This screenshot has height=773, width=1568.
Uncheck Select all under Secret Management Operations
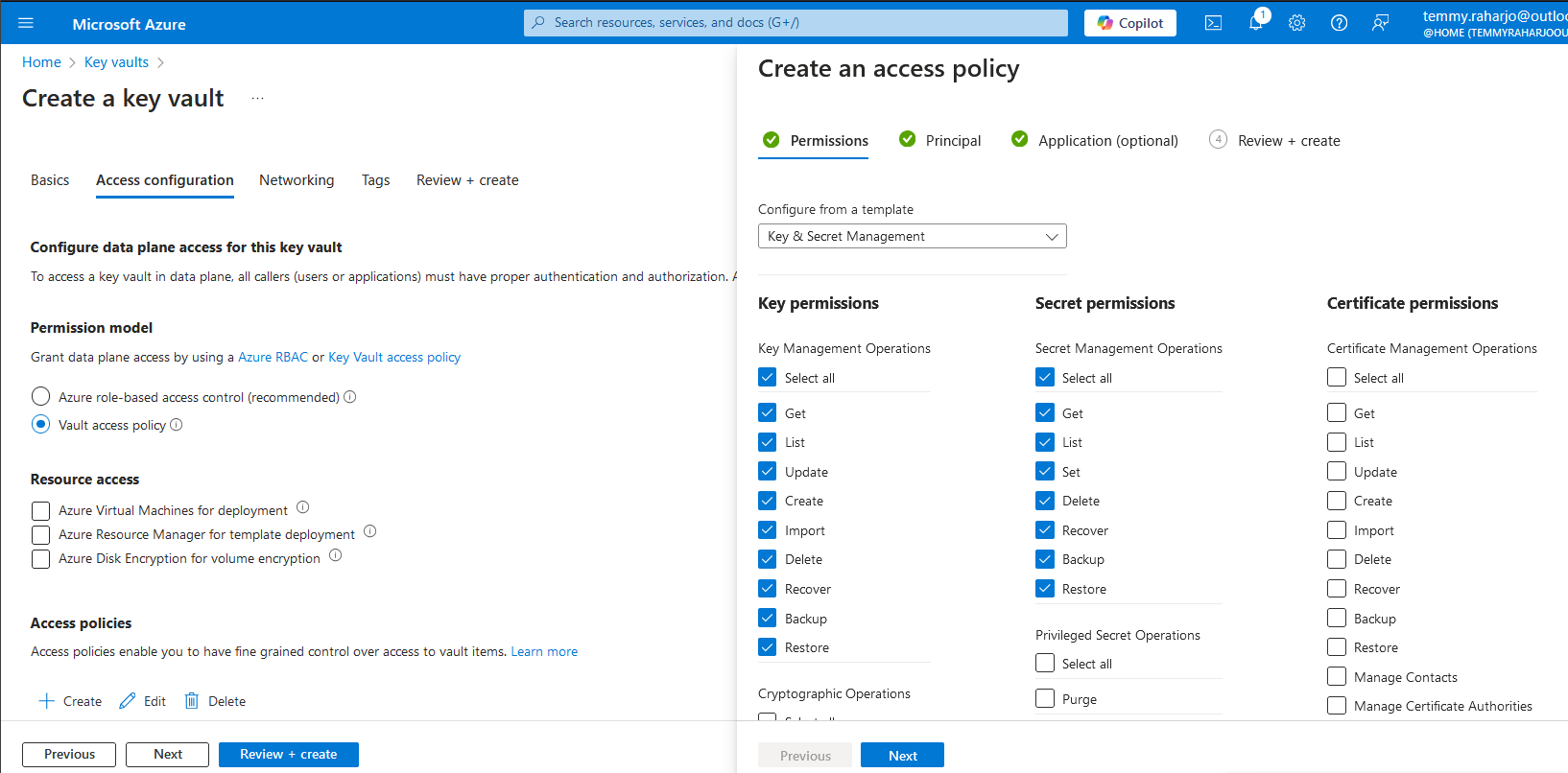(1045, 377)
